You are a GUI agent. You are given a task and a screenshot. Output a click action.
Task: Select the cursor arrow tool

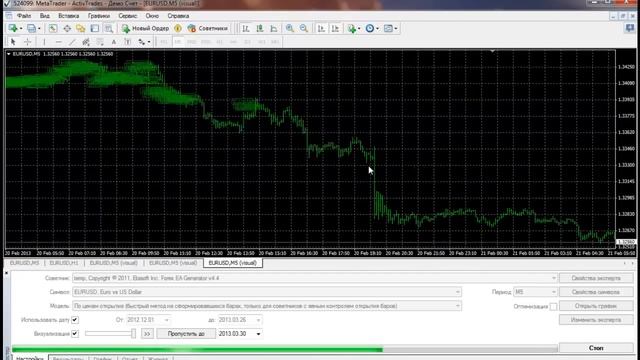click(x=13, y=42)
